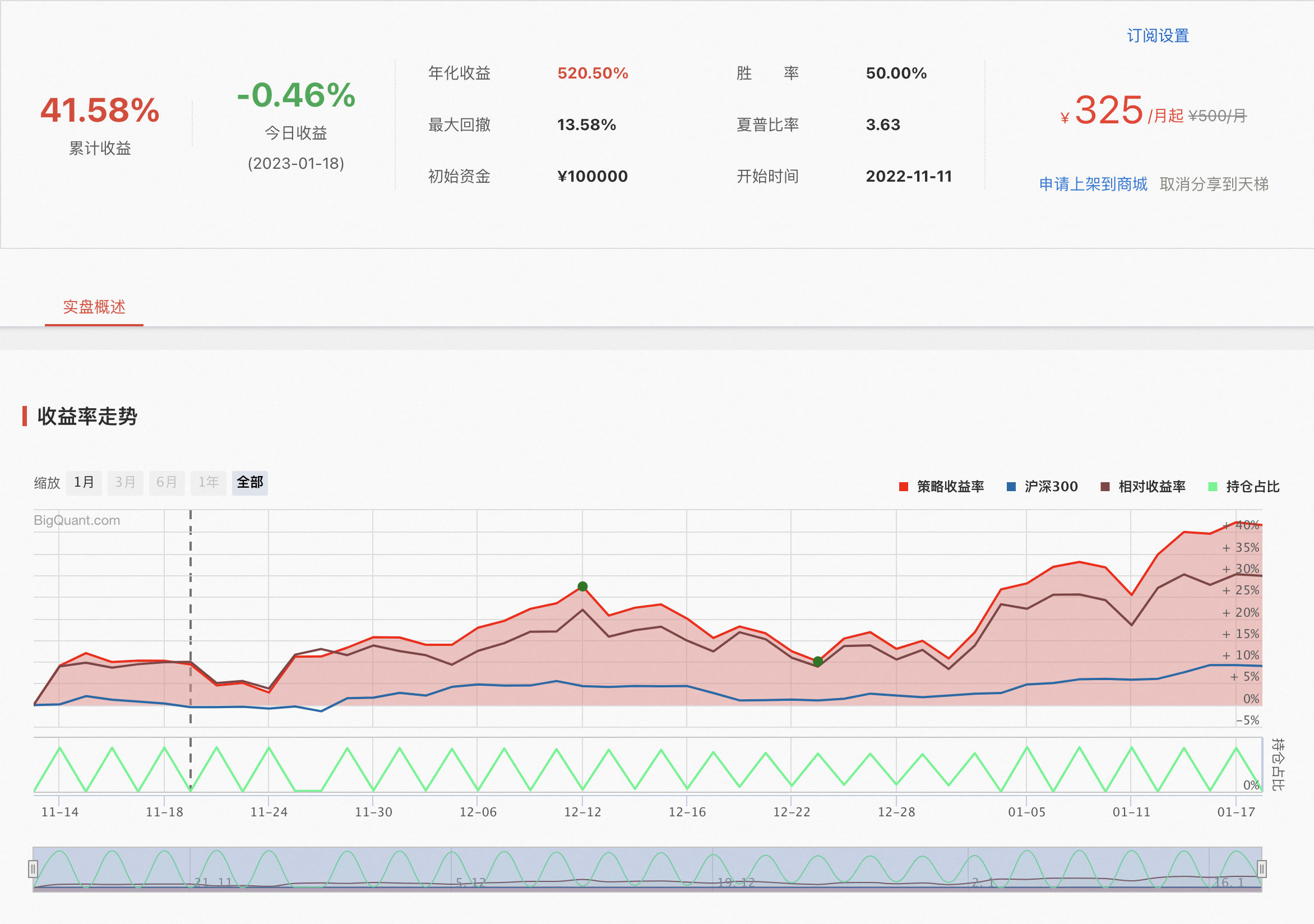Image resolution: width=1314 pixels, height=924 pixels.
Task: Click the red 策略收益率 legend color square
Action: pos(904,487)
